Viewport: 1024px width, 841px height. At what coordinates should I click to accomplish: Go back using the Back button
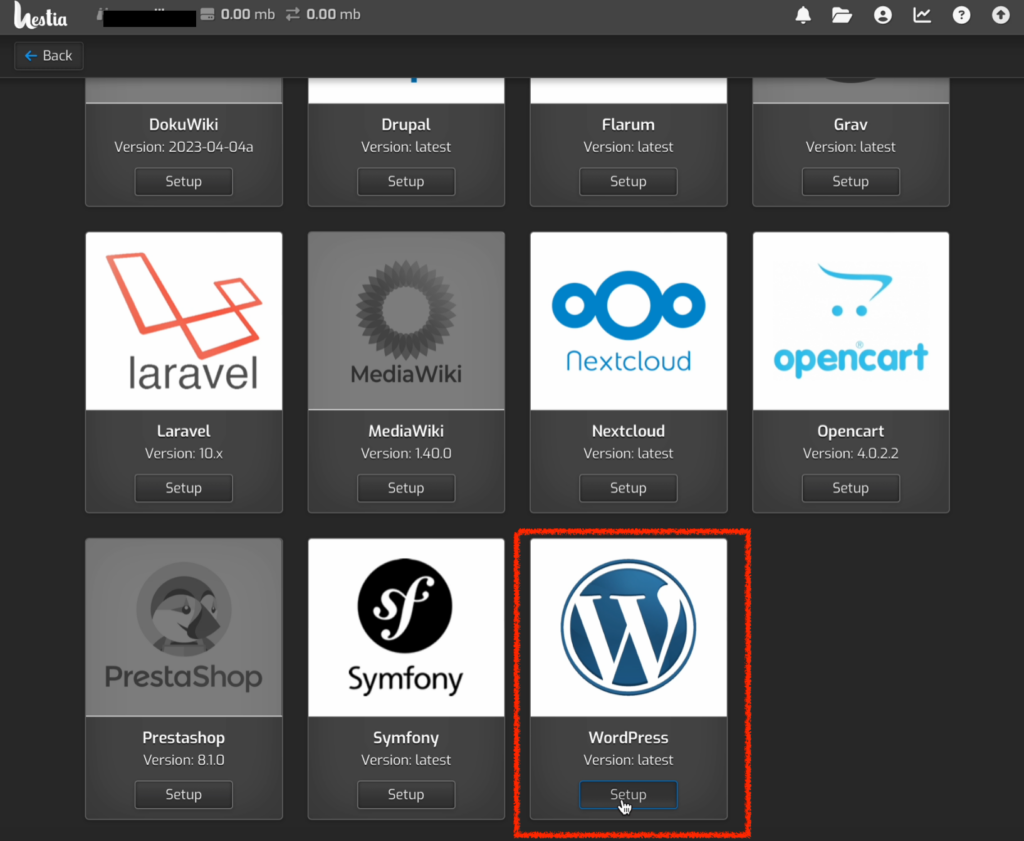48,56
